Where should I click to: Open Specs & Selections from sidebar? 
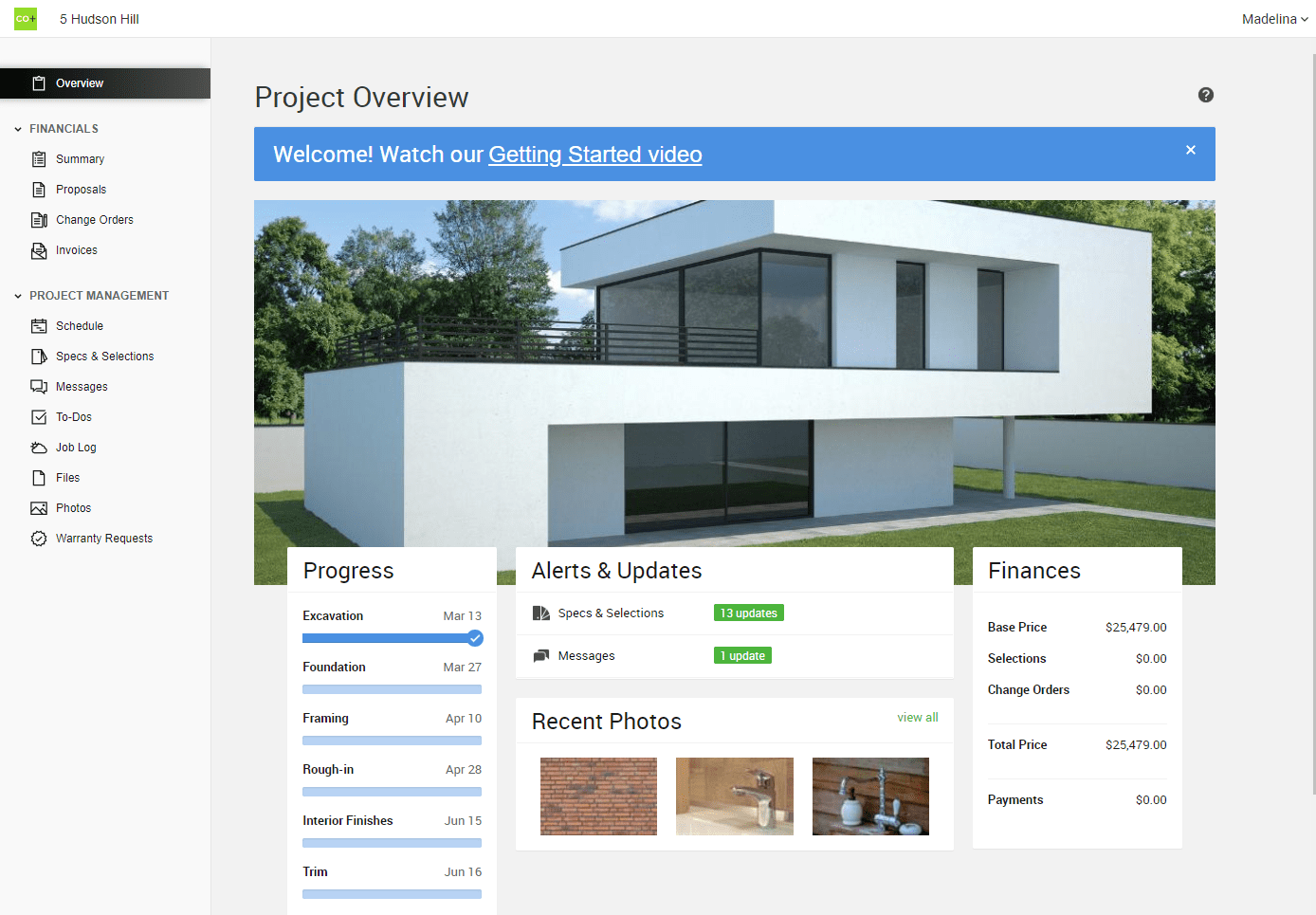(104, 356)
